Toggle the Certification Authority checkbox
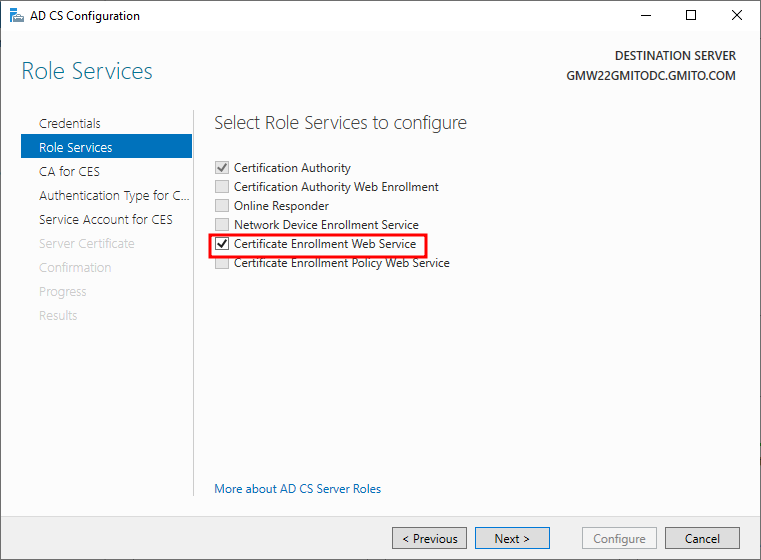Image resolution: width=761 pixels, height=560 pixels. coord(222,167)
